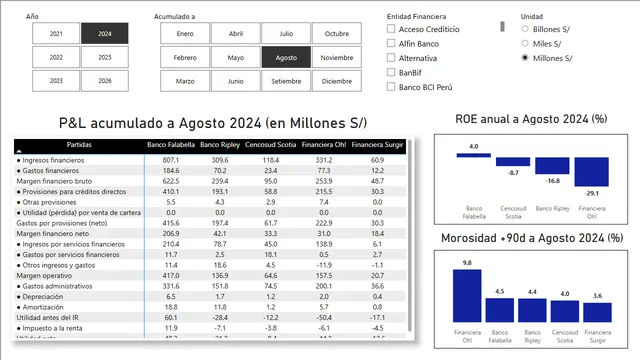Click Banco Ripley morosidad bar labeled 4.4
Image resolution: width=640 pixels, height=360 pixels.
pos(532,311)
